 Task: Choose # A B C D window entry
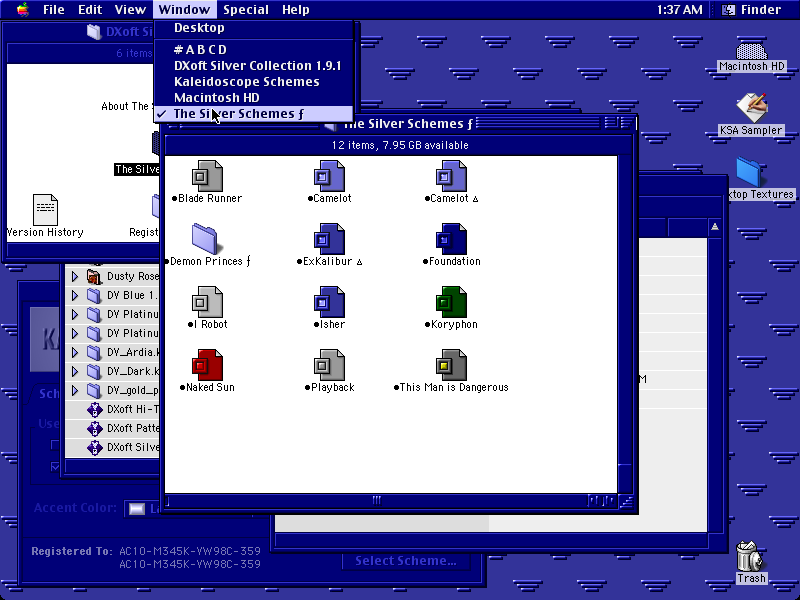254,49
